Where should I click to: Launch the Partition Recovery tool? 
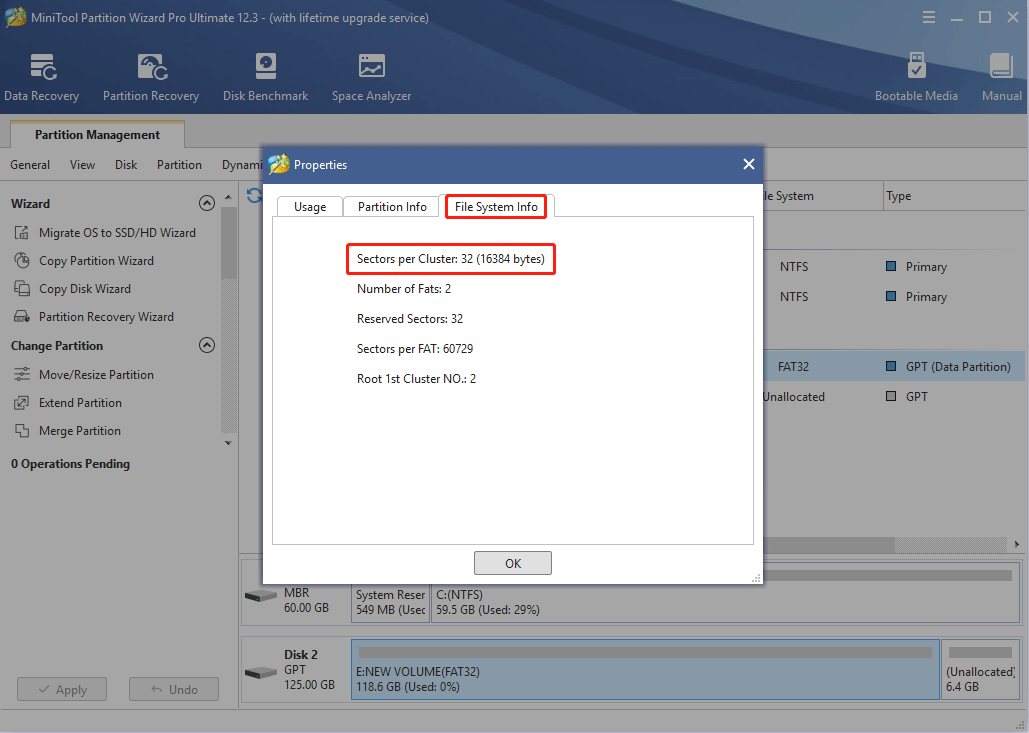pyautogui.click(x=151, y=77)
